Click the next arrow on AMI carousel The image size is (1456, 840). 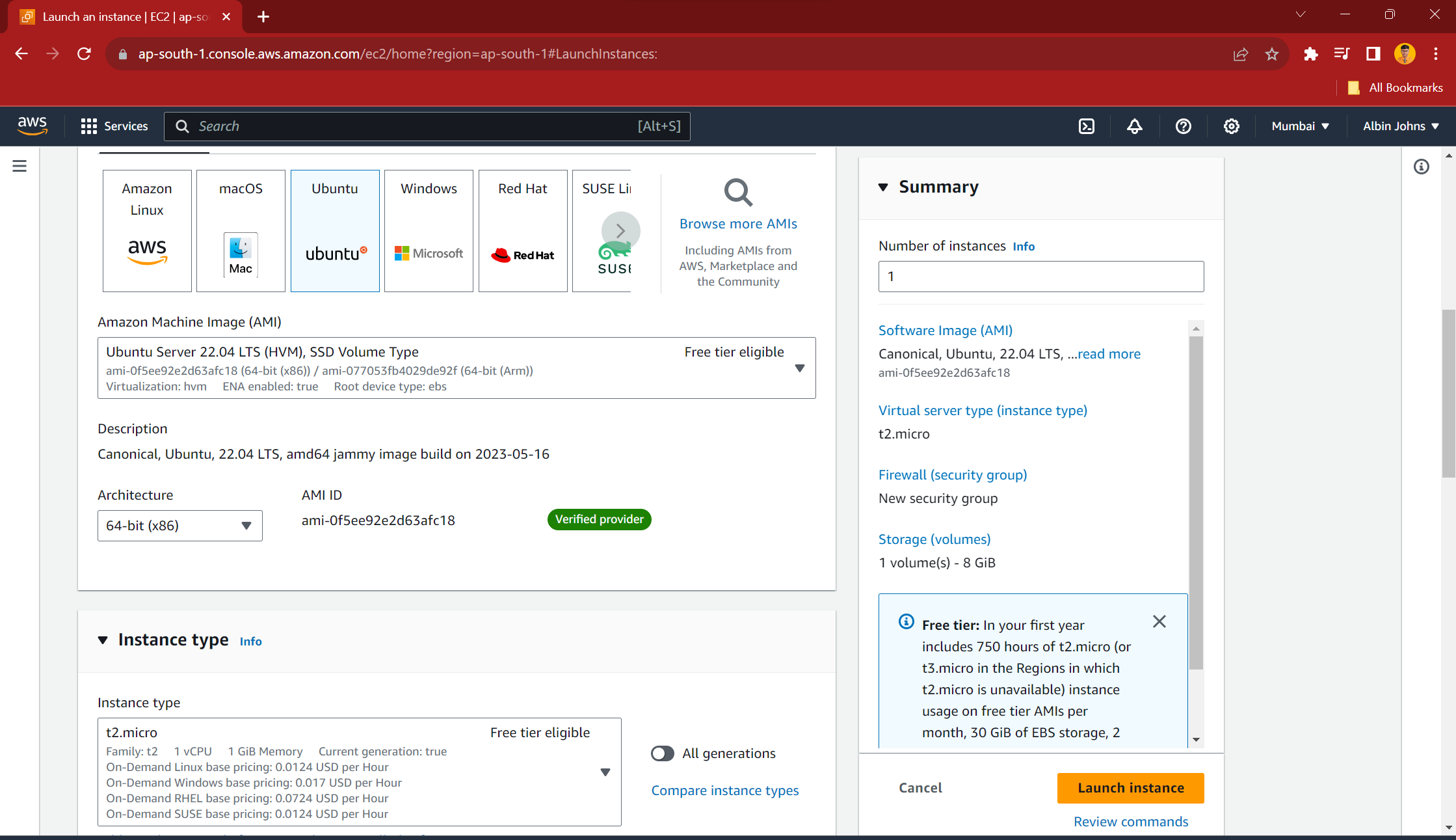pos(620,231)
